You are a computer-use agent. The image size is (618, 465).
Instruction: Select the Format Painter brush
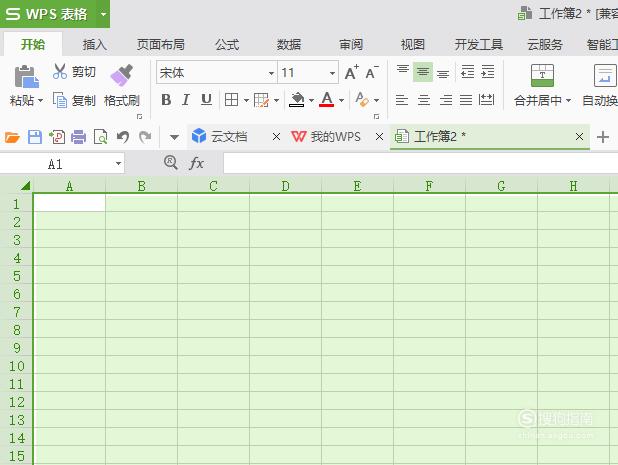point(121,75)
